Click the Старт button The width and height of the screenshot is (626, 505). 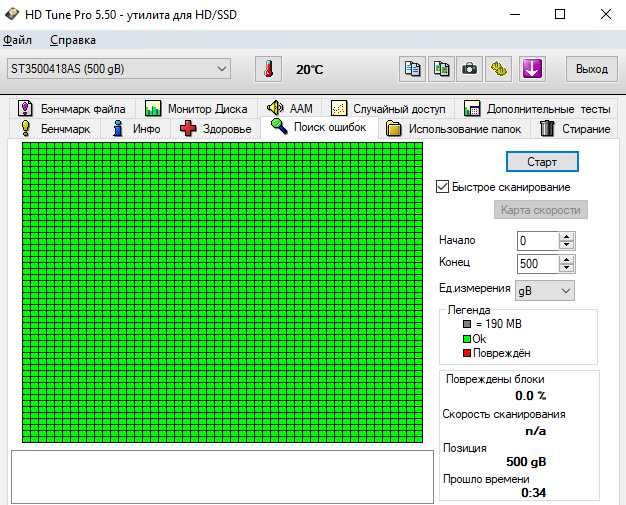click(x=542, y=162)
